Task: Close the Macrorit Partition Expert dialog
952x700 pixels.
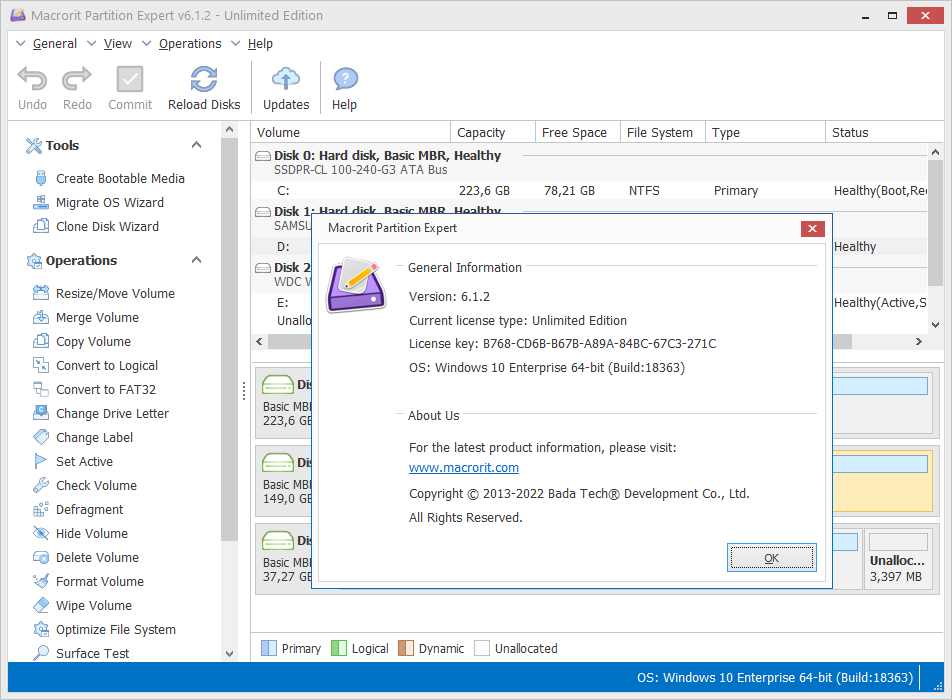Action: [x=812, y=228]
